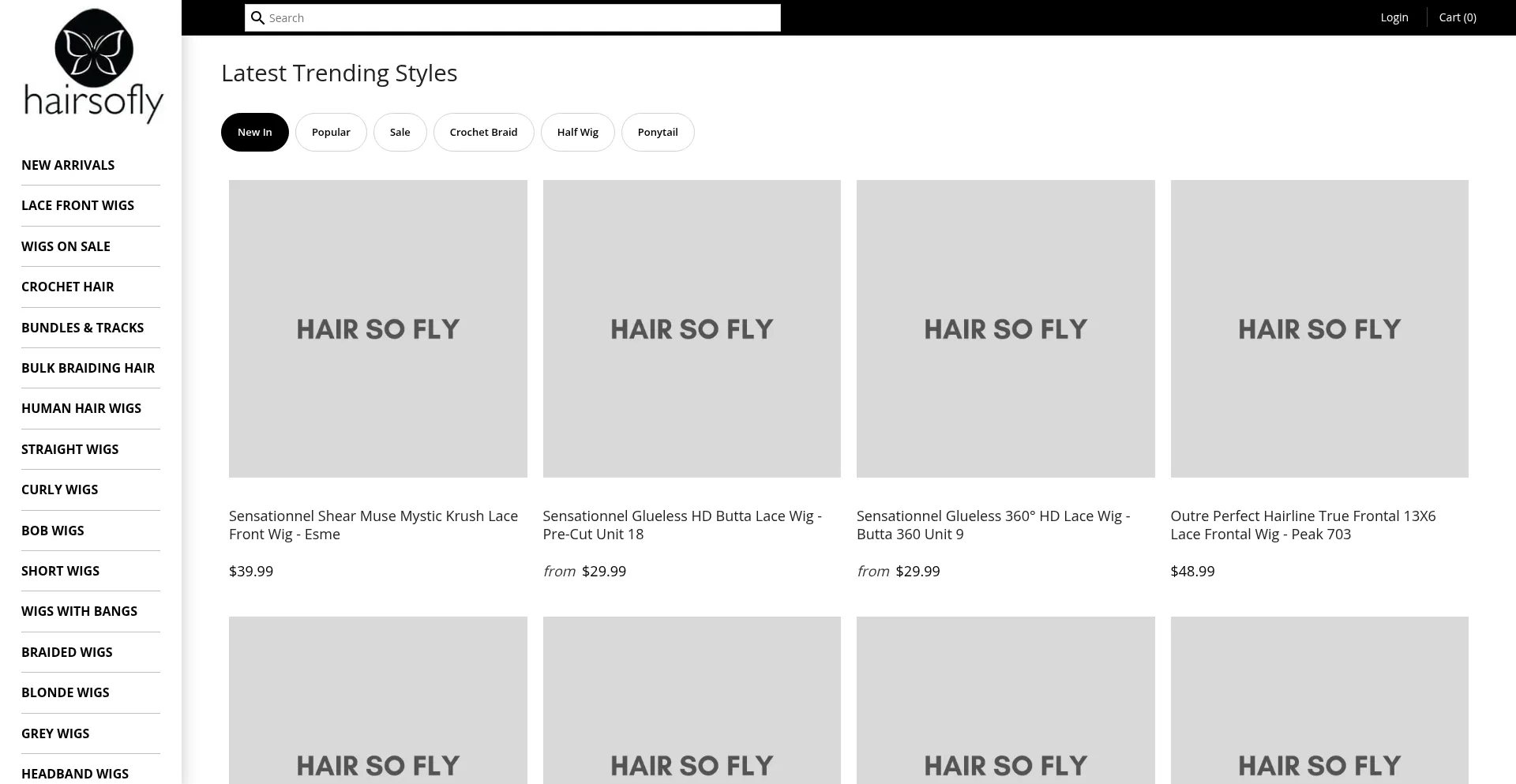Open Blonde Wigs category

65,692
